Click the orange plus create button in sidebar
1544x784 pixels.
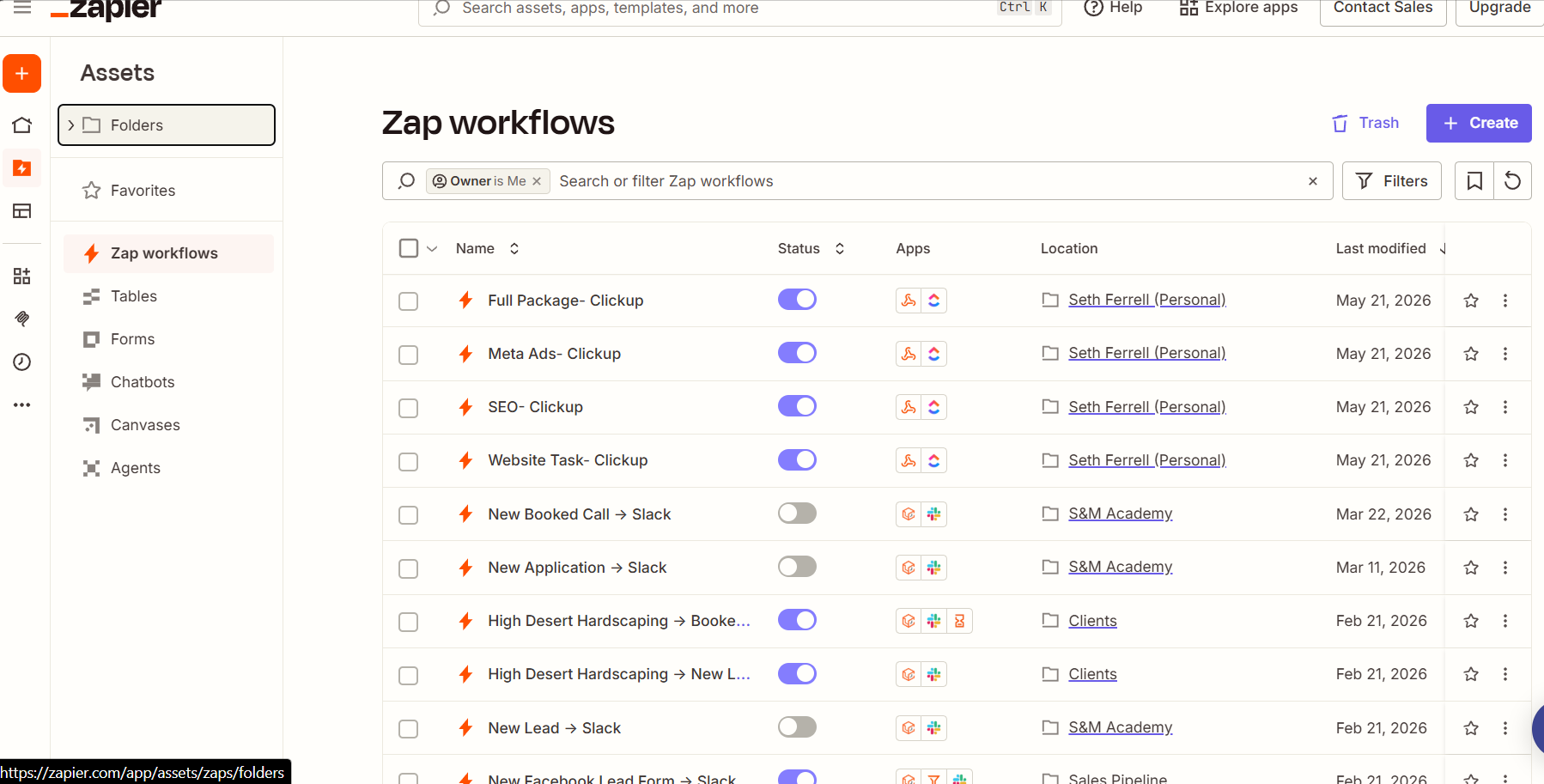22,74
